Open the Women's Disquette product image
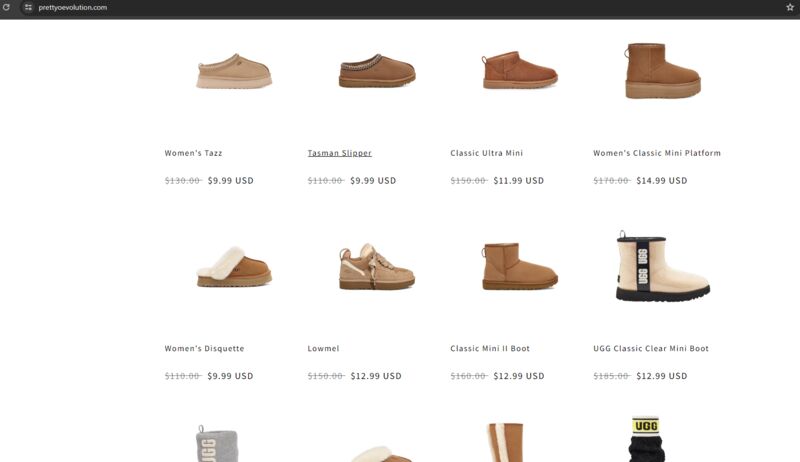 click(234, 267)
